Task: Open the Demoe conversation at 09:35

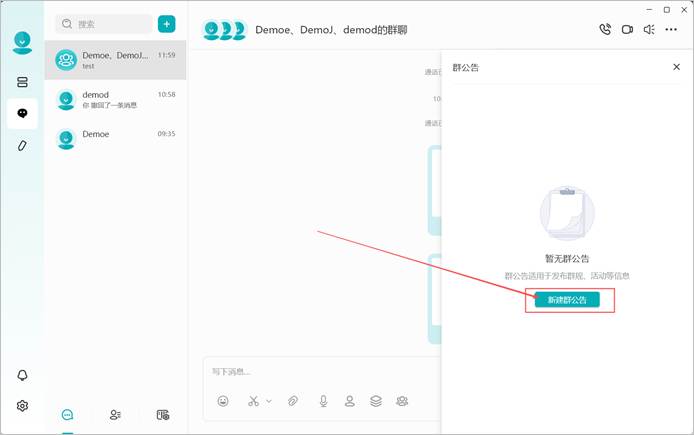Action: click(116, 139)
